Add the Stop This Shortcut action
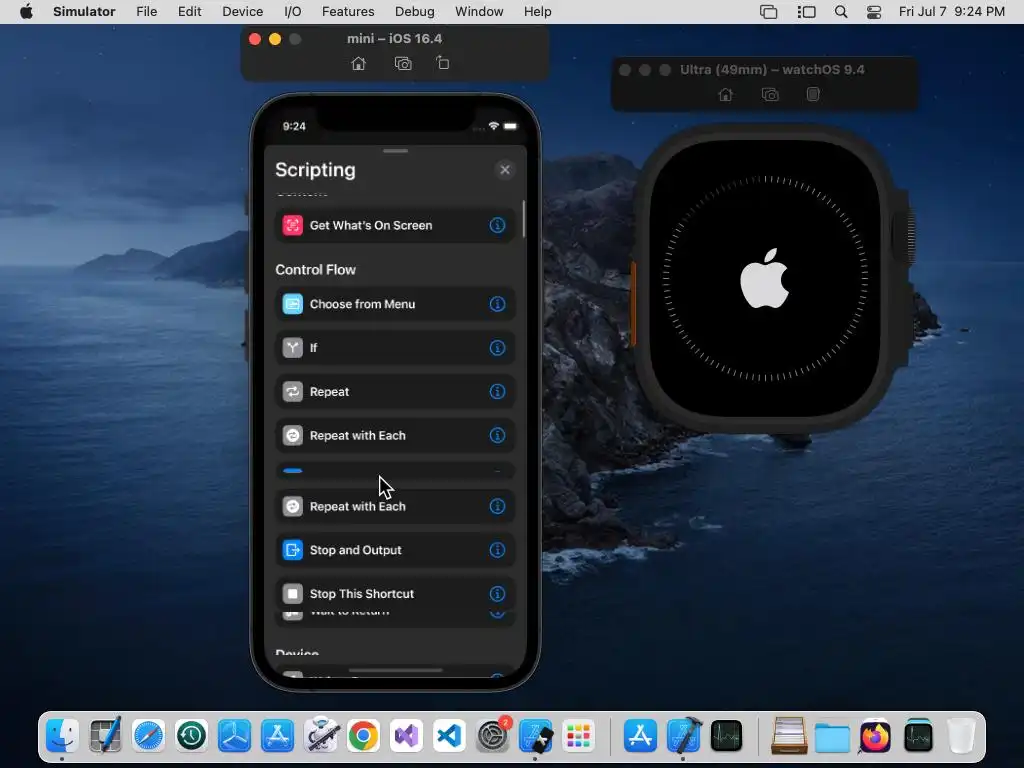The height and width of the screenshot is (768, 1024). tap(394, 594)
